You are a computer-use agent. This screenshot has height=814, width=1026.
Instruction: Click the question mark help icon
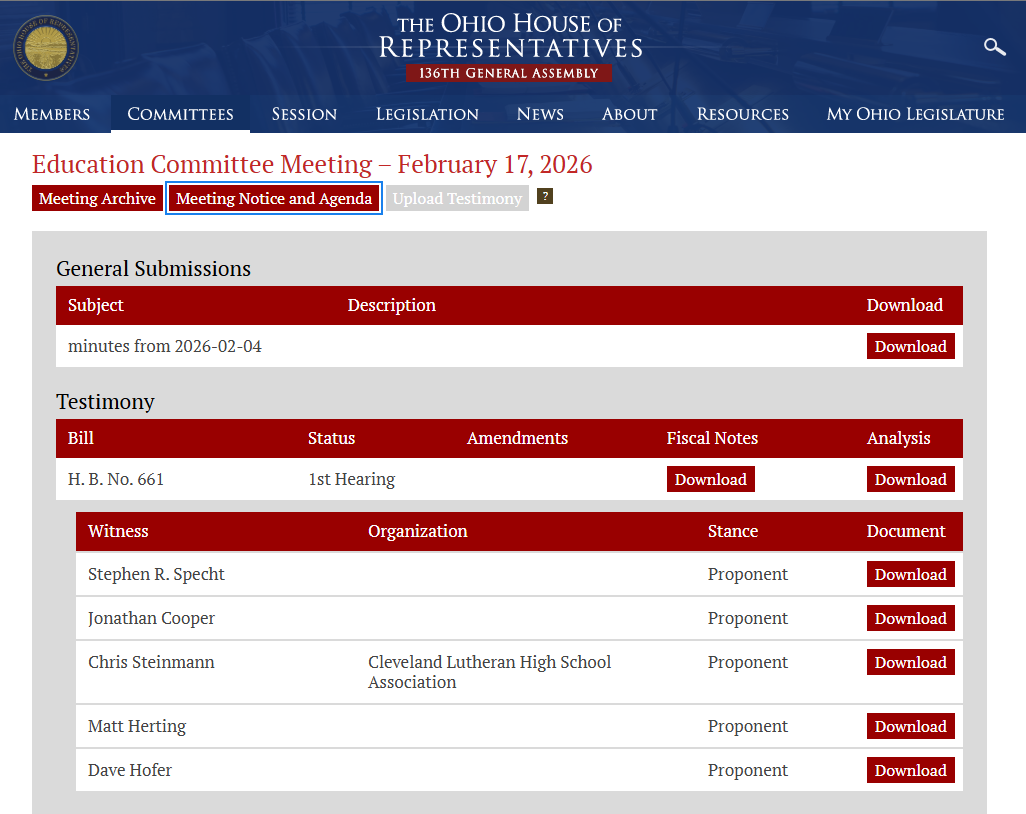pyautogui.click(x=544, y=196)
